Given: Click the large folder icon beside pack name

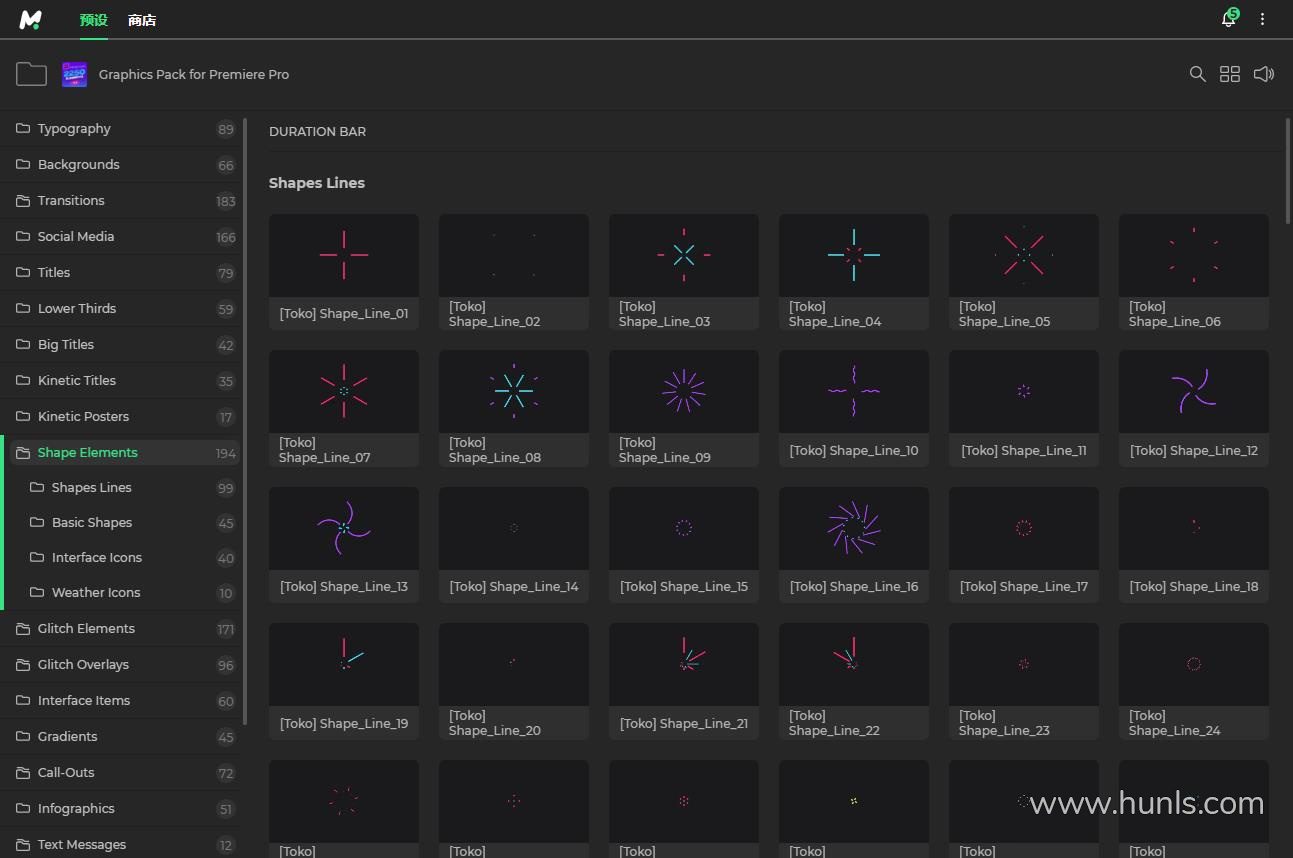Looking at the screenshot, I should 31,74.
